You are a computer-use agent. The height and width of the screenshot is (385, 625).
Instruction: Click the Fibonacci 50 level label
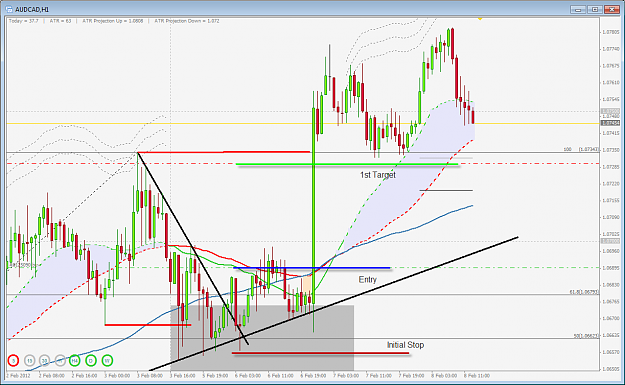click(x=586, y=336)
